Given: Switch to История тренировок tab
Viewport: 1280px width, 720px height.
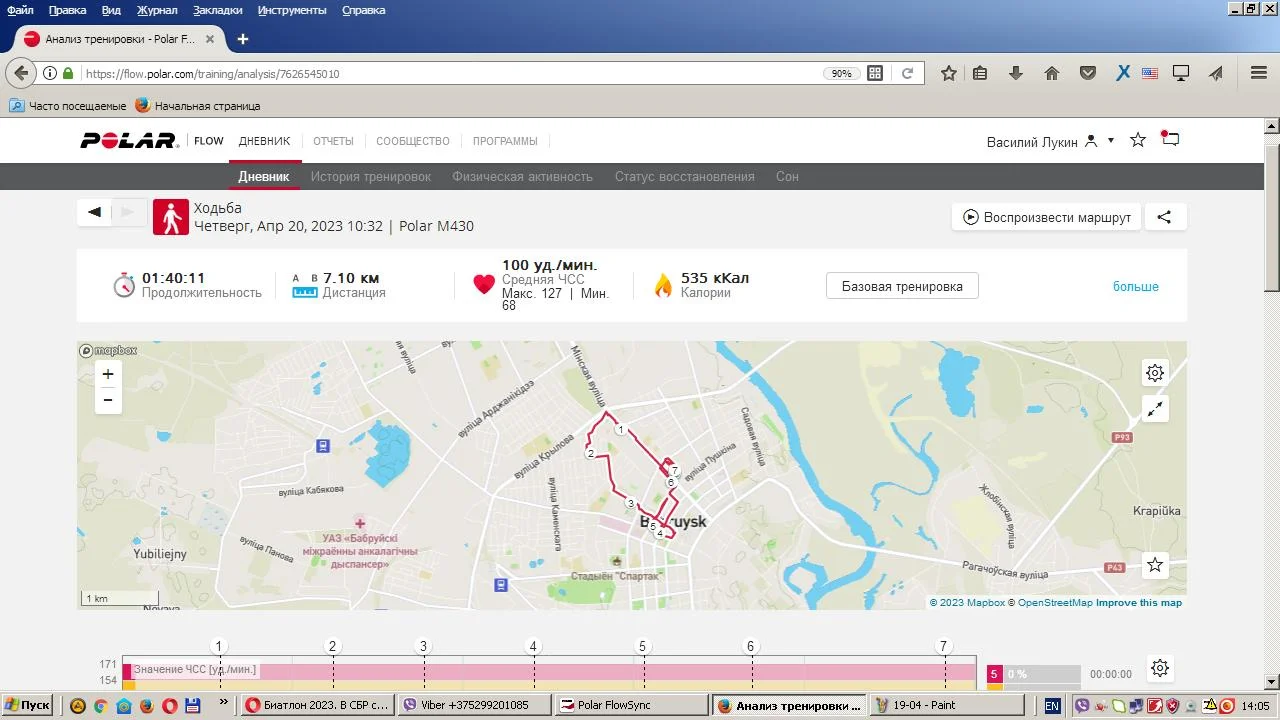Looking at the screenshot, I should (x=370, y=177).
